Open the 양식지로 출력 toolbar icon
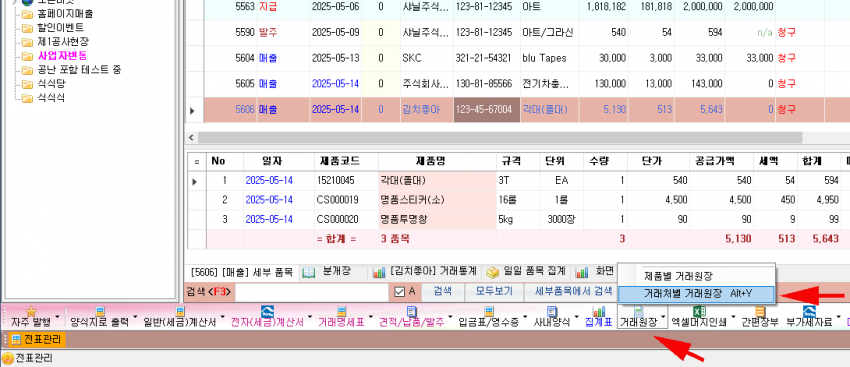Image resolution: width=850 pixels, height=367 pixels. [100, 311]
